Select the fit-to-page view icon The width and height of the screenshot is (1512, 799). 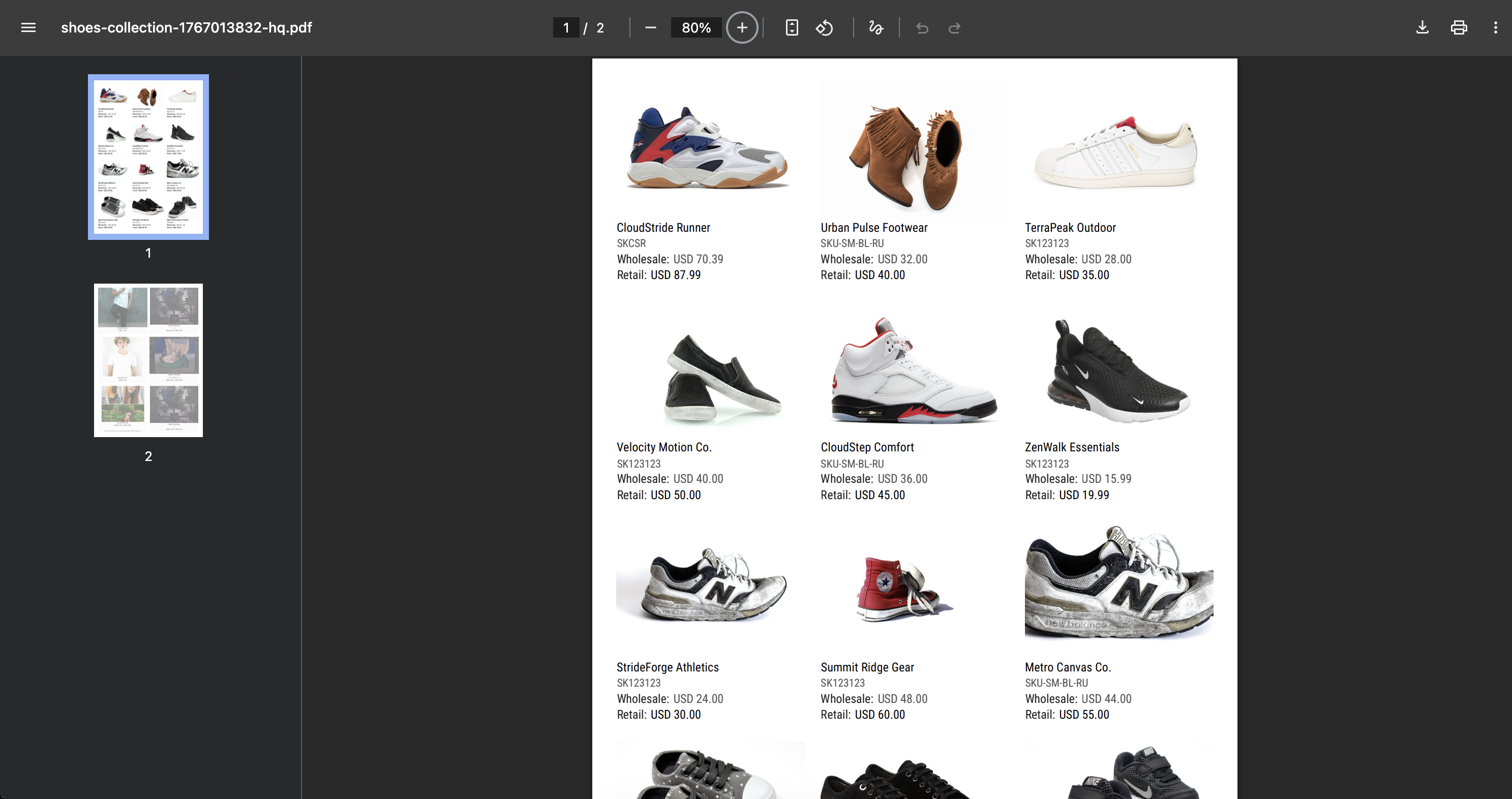(x=791, y=27)
